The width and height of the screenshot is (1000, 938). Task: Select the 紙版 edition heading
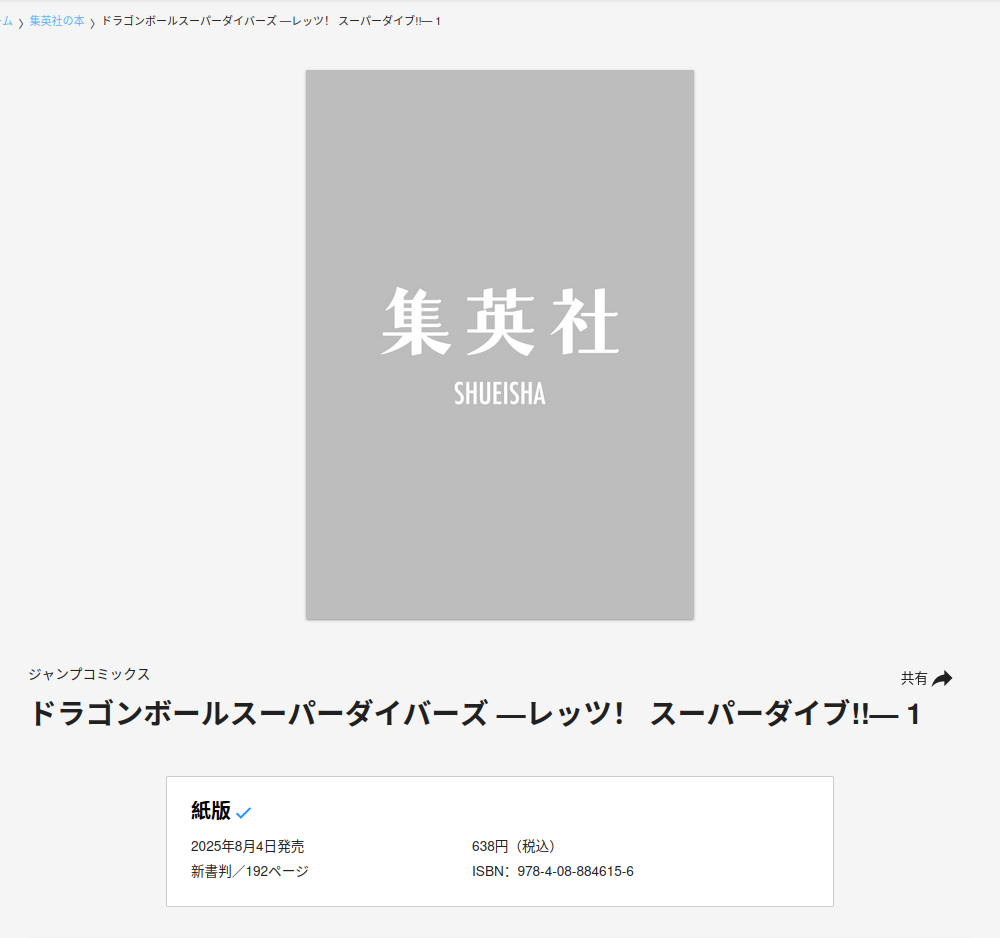click(x=211, y=810)
